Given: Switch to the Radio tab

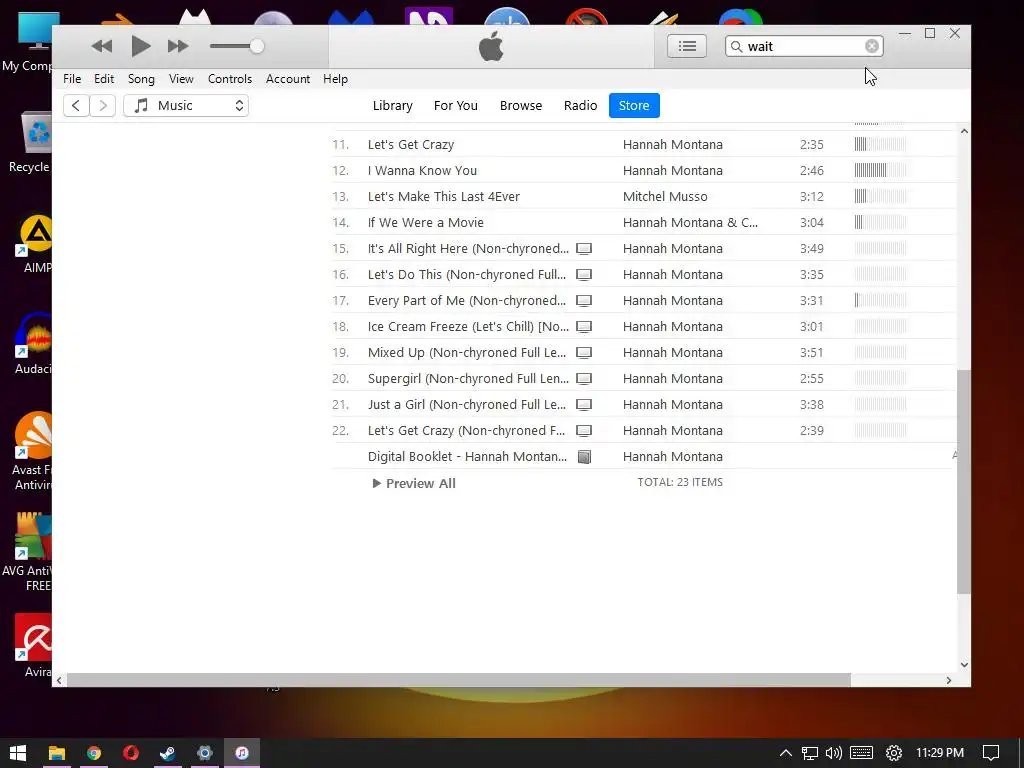Looking at the screenshot, I should coord(581,105).
